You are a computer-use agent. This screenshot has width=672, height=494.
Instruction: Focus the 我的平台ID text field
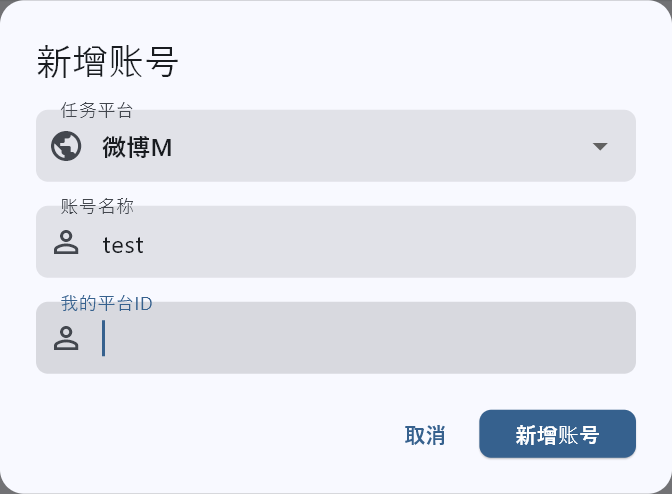coord(360,338)
